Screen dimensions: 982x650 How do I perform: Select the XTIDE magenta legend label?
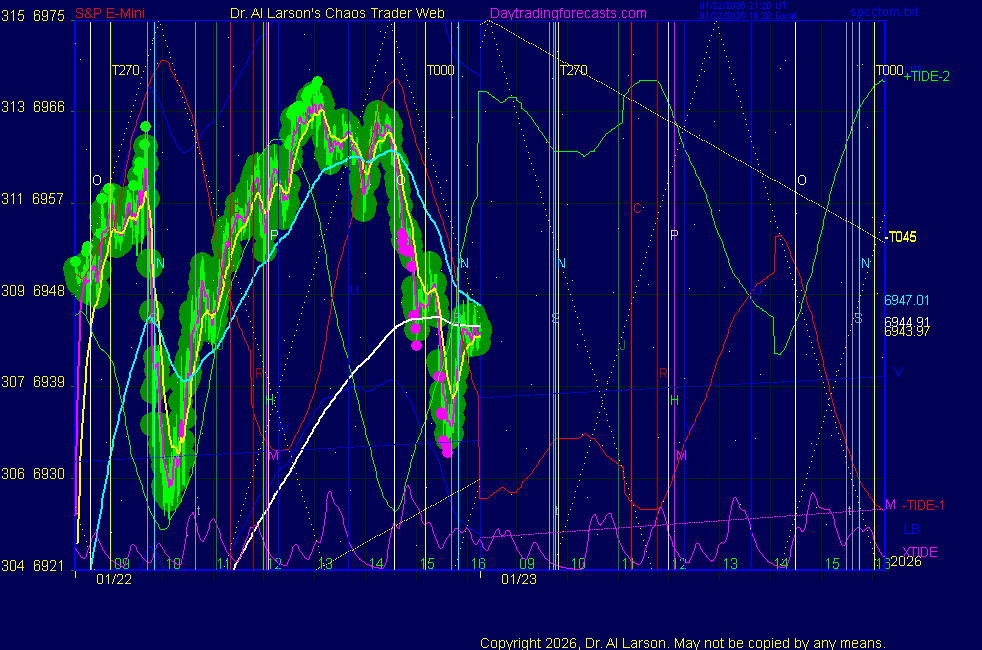coord(920,552)
